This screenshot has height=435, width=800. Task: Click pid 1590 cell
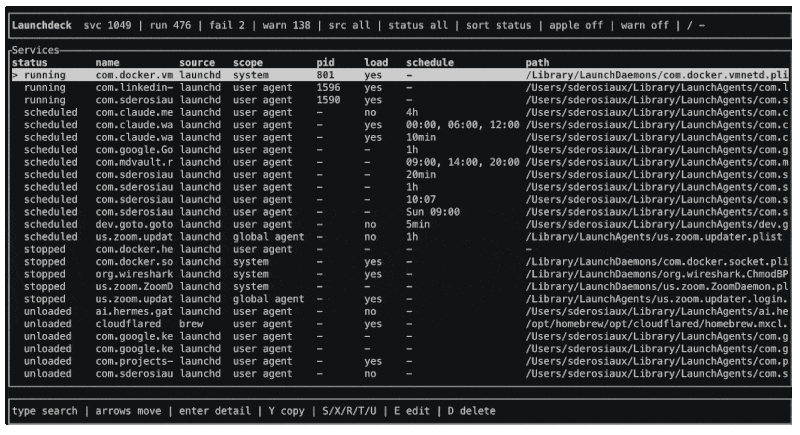(328, 100)
